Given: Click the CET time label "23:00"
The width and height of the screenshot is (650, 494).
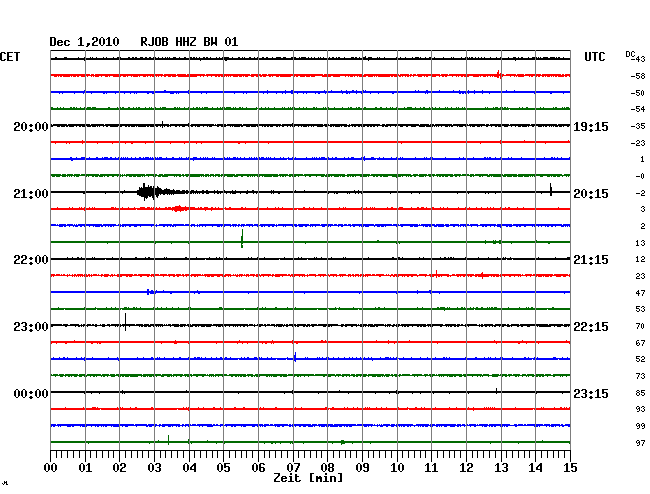Looking at the screenshot, I should click(x=31, y=327).
